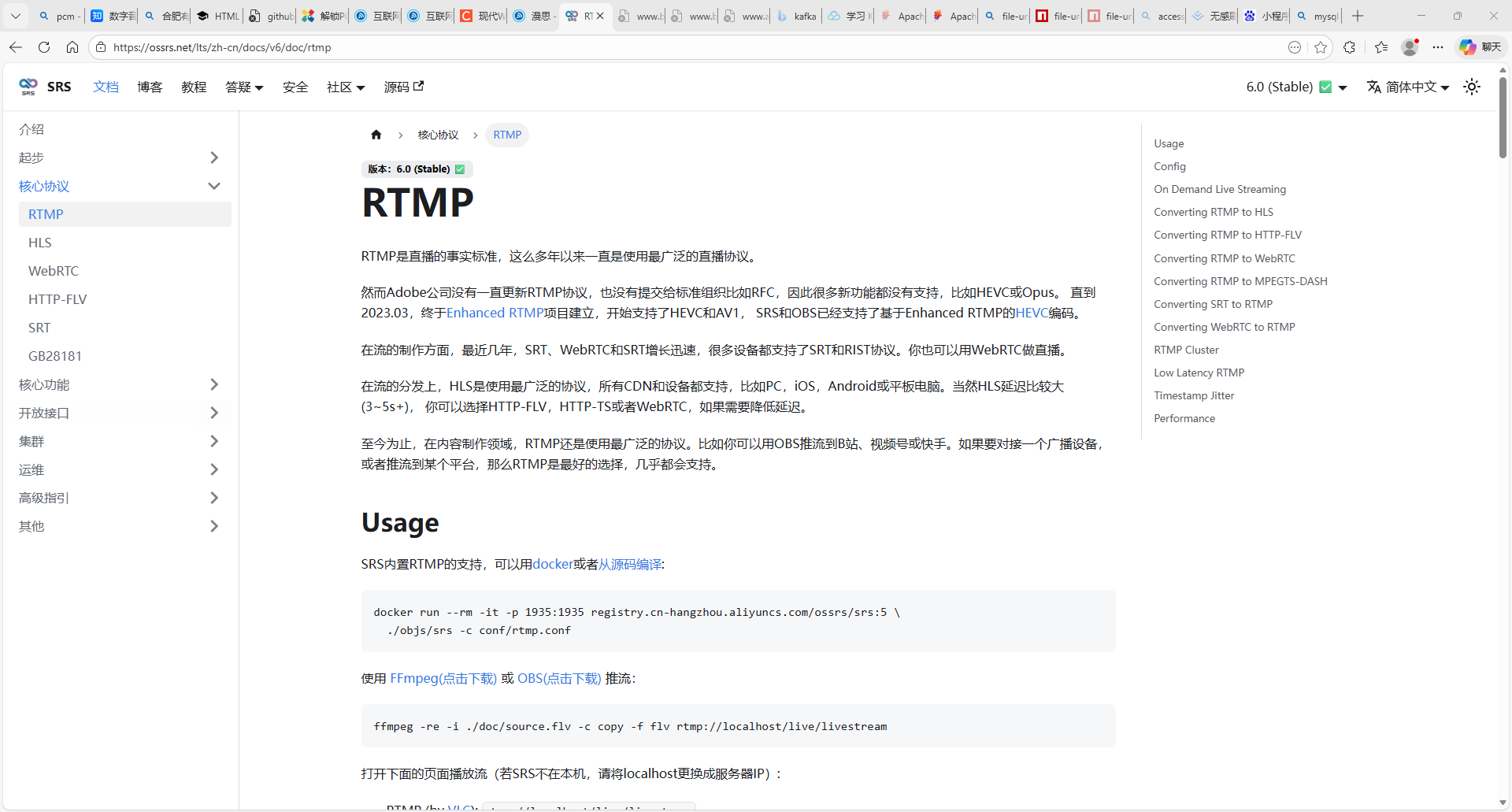
Task: Expand 社区 nav dropdown
Action: tap(346, 87)
